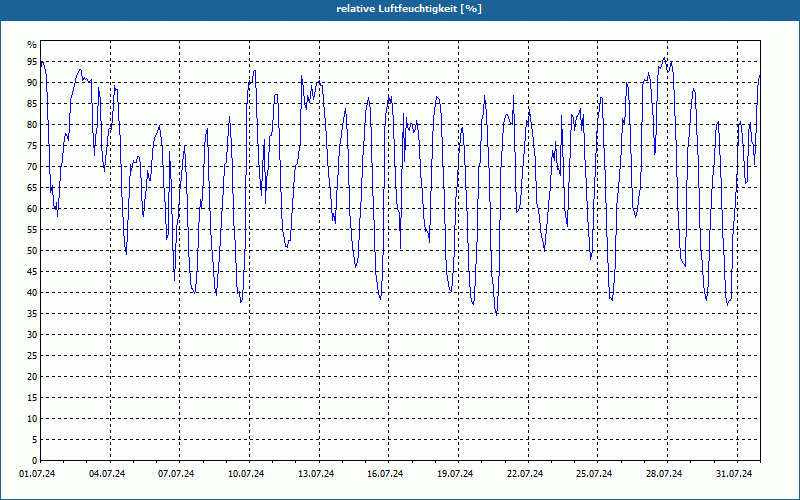Click the chart title 'relative Luftfeuchtigkeit [%]'
The height and width of the screenshot is (500, 800).
coord(409,9)
